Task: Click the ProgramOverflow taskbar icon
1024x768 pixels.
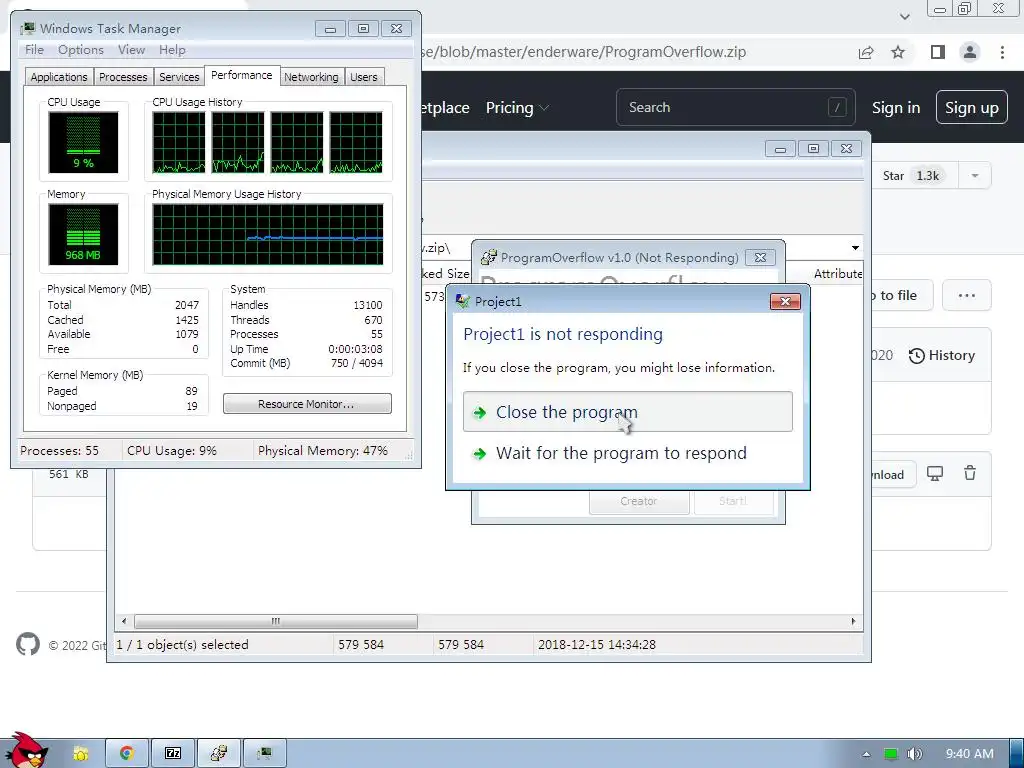Action: [x=219, y=754]
